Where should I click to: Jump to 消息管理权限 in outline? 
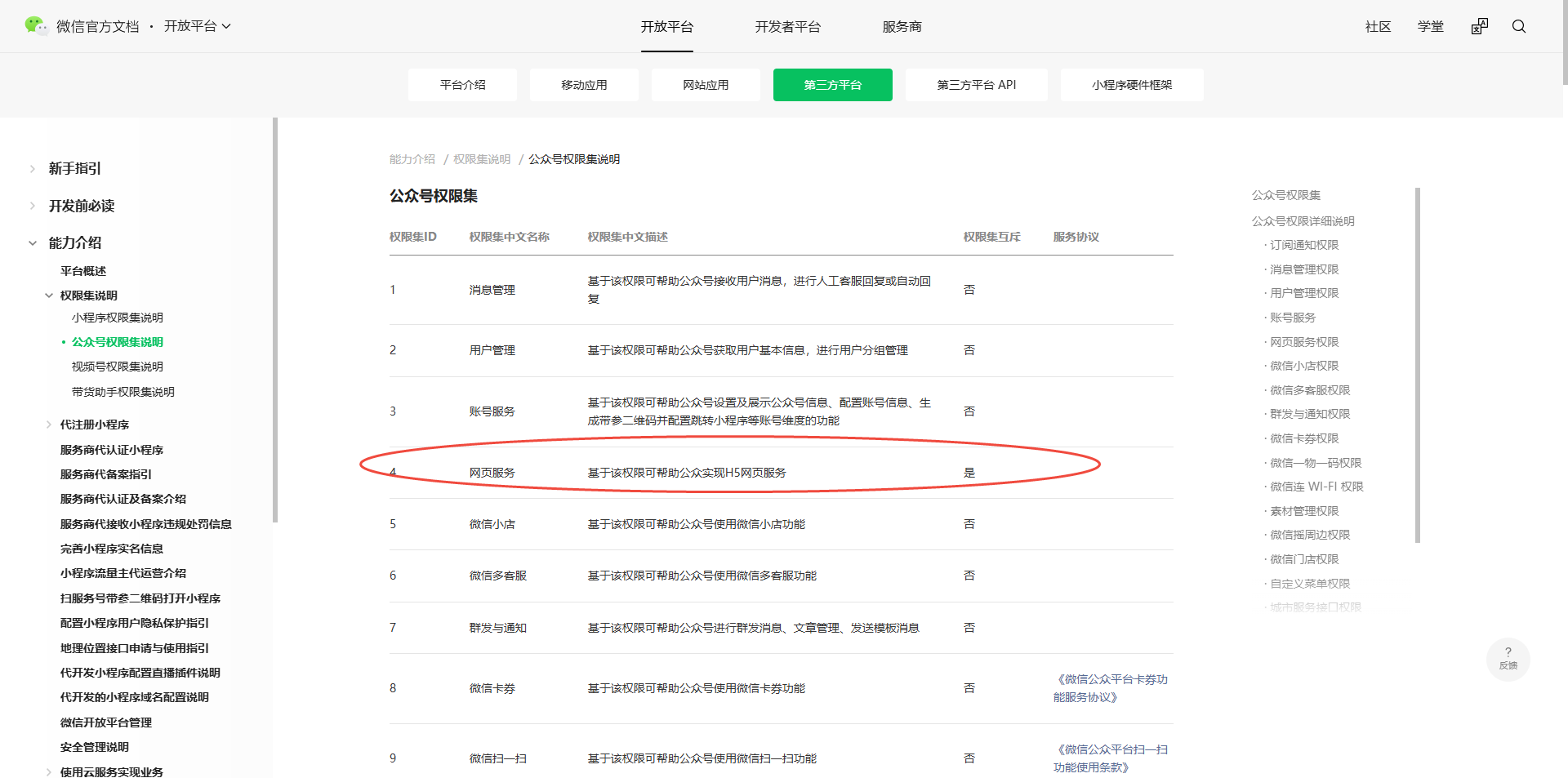1304,269
